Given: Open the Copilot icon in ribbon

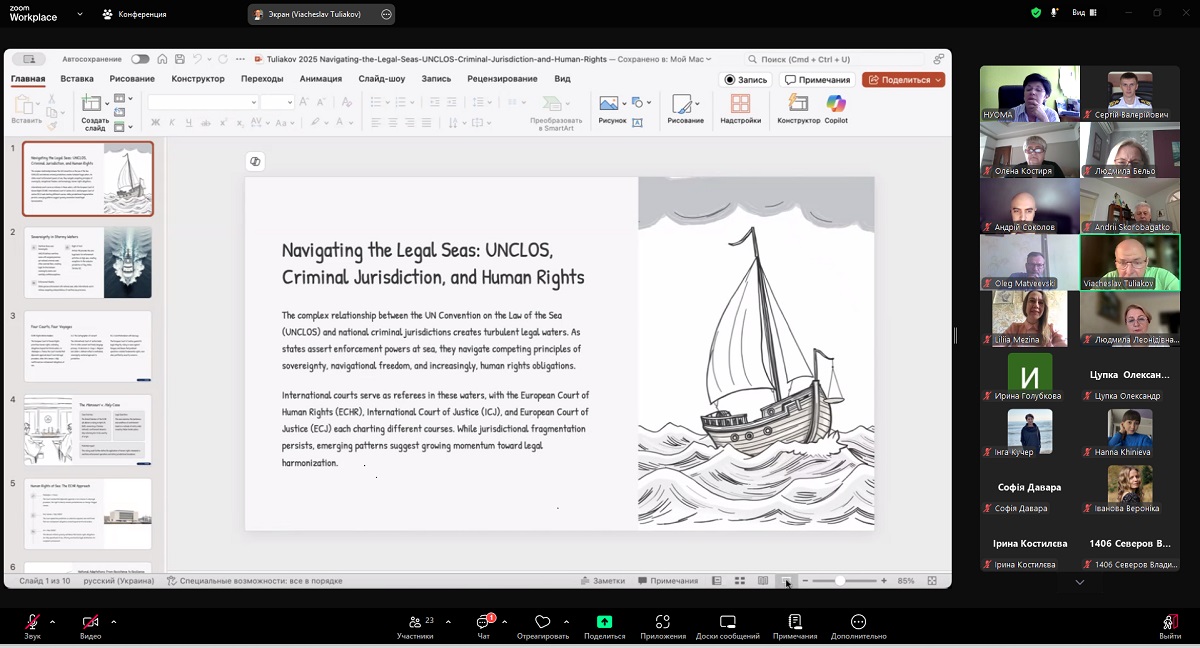Looking at the screenshot, I should pos(836,103).
